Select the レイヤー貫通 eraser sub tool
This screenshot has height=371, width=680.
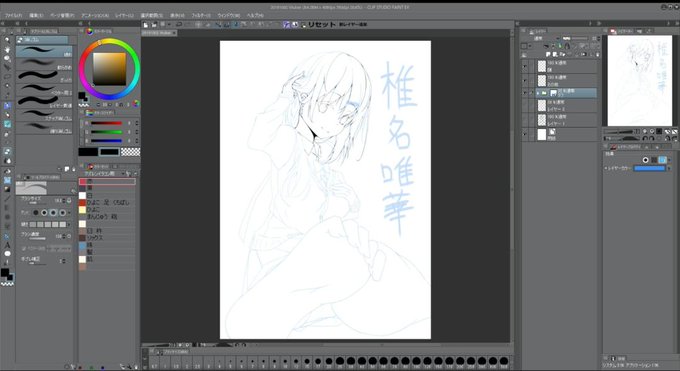(44, 102)
